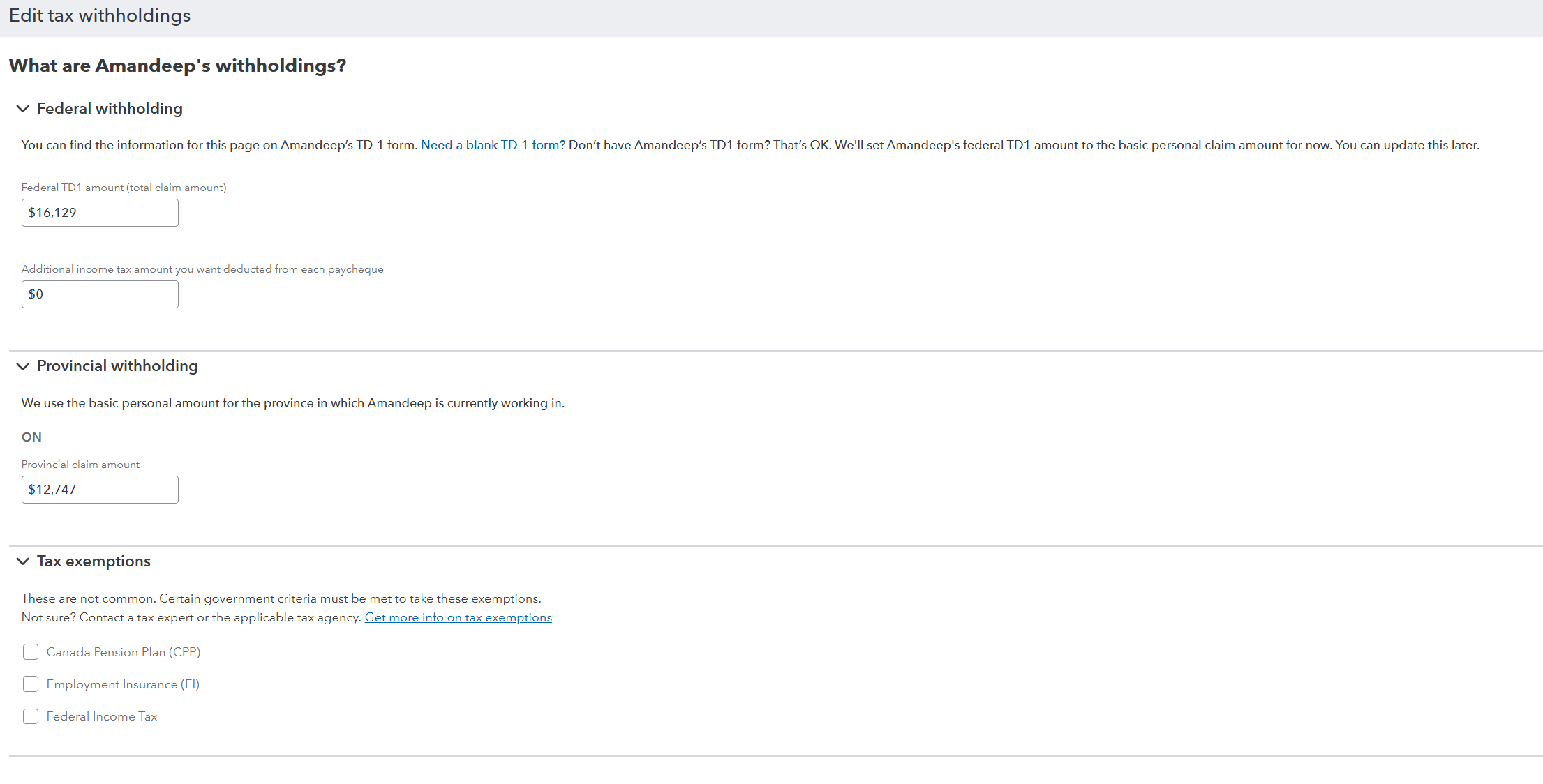1543x784 pixels.
Task: Click the Tax exemptions section heading text
Action: point(94,561)
